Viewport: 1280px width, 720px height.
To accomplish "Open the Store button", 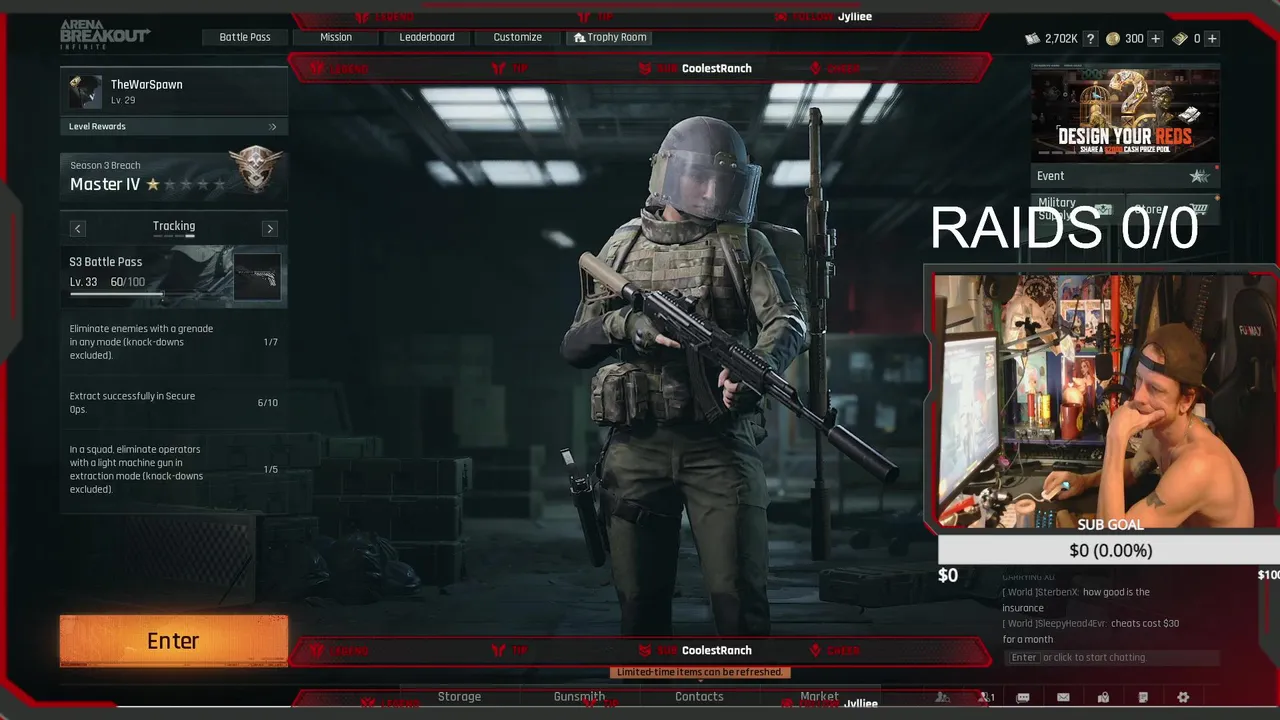I will coord(1173,209).
